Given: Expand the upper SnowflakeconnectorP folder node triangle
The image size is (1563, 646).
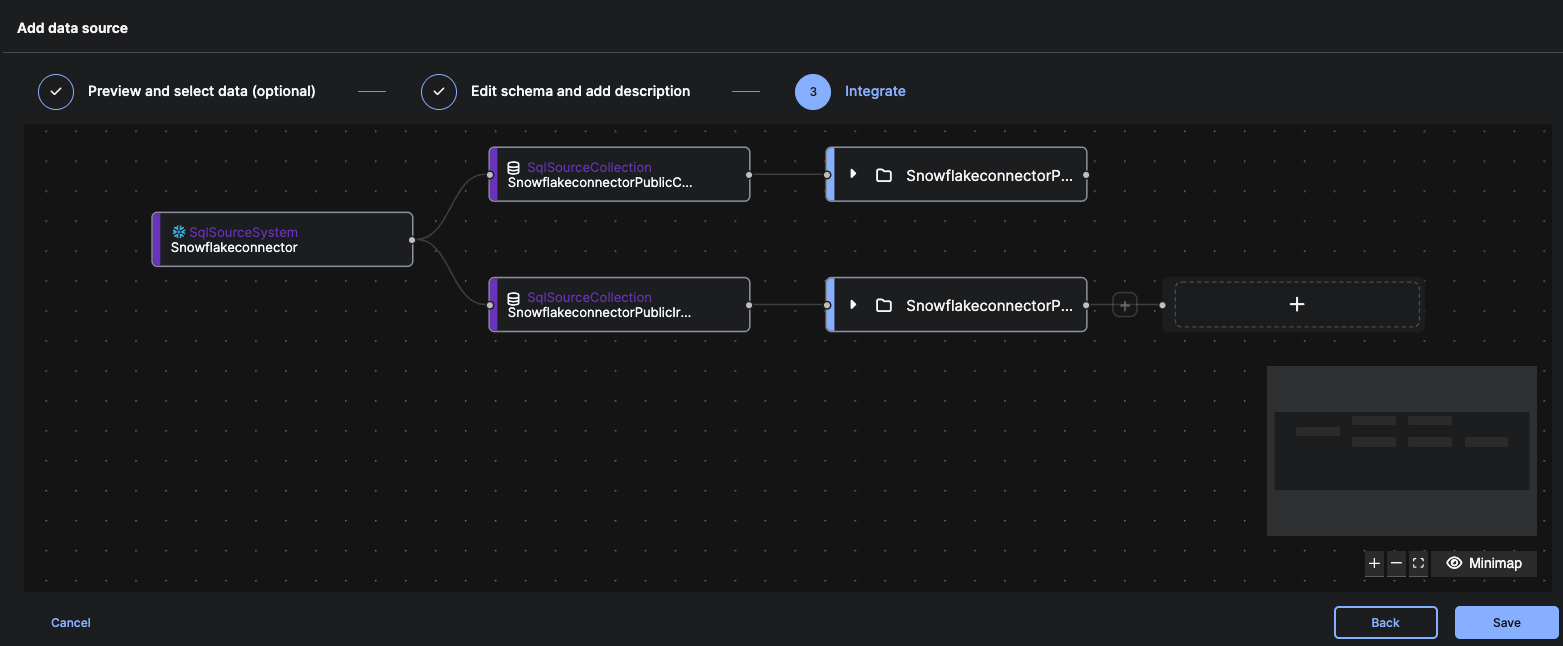Looking at the screenshot, I should (x=853, y=174).
